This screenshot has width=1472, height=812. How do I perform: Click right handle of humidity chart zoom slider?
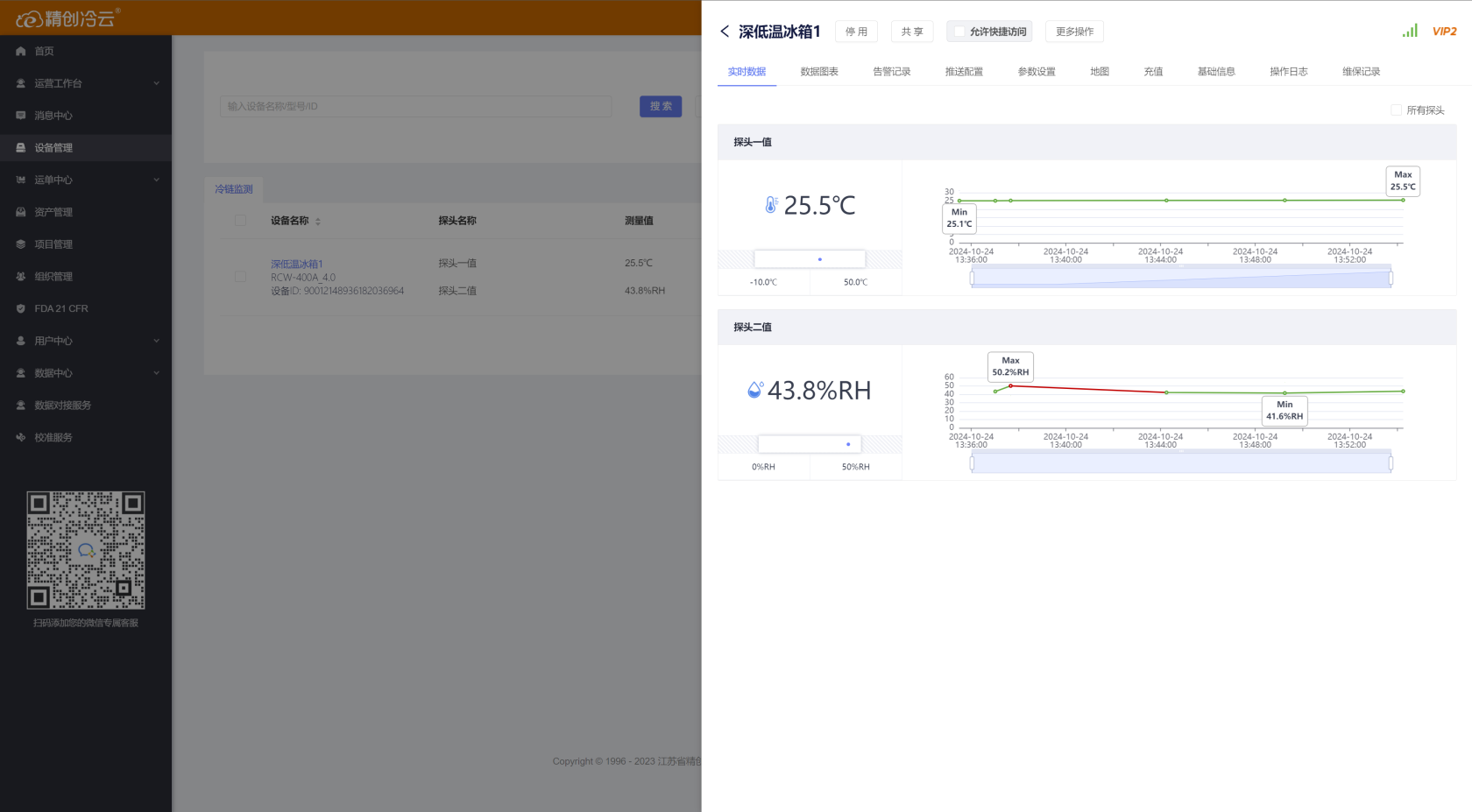pyautogui.click(x=1391, y=463)
